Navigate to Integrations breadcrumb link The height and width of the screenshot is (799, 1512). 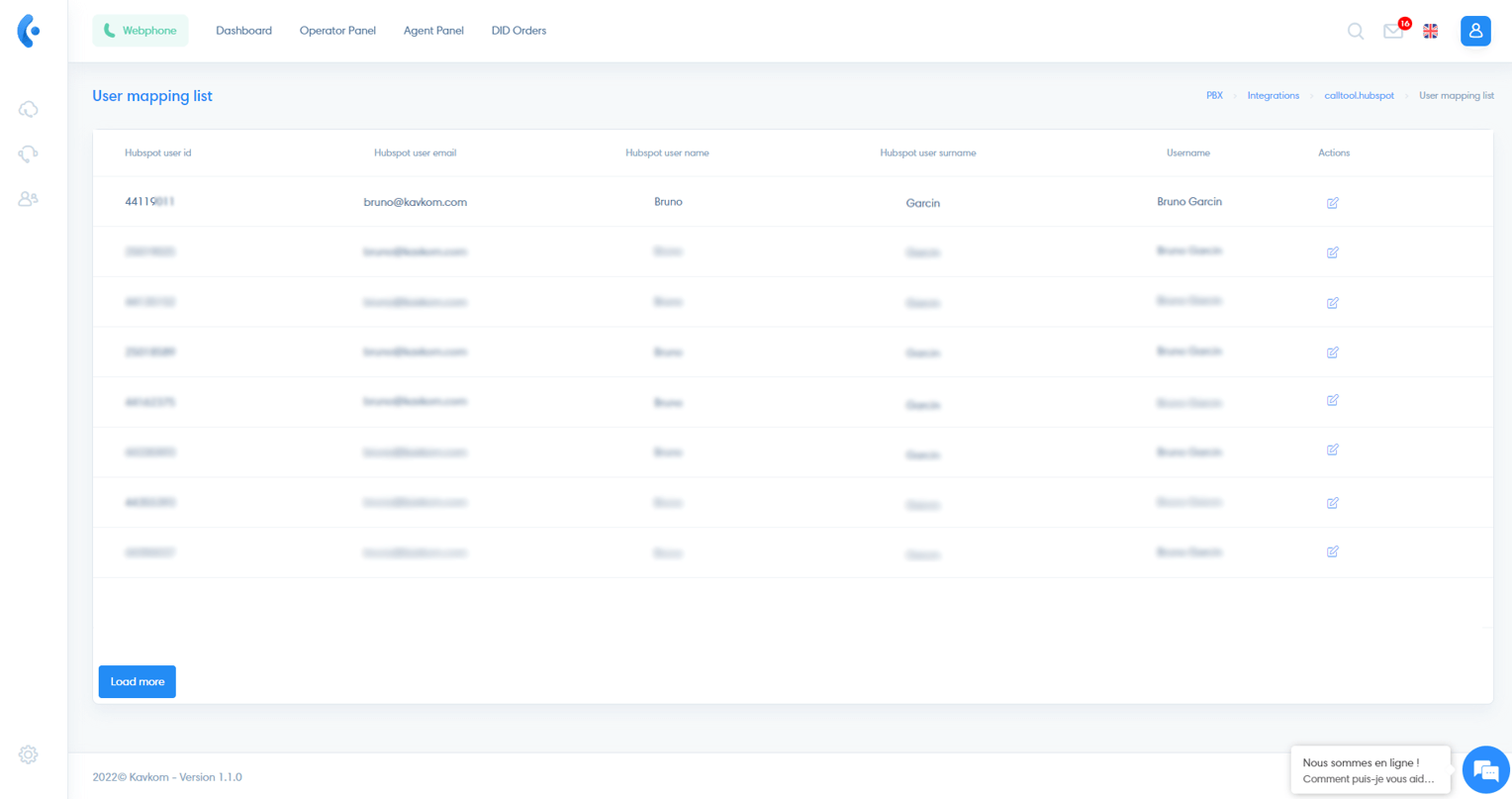coord(1273,96)
